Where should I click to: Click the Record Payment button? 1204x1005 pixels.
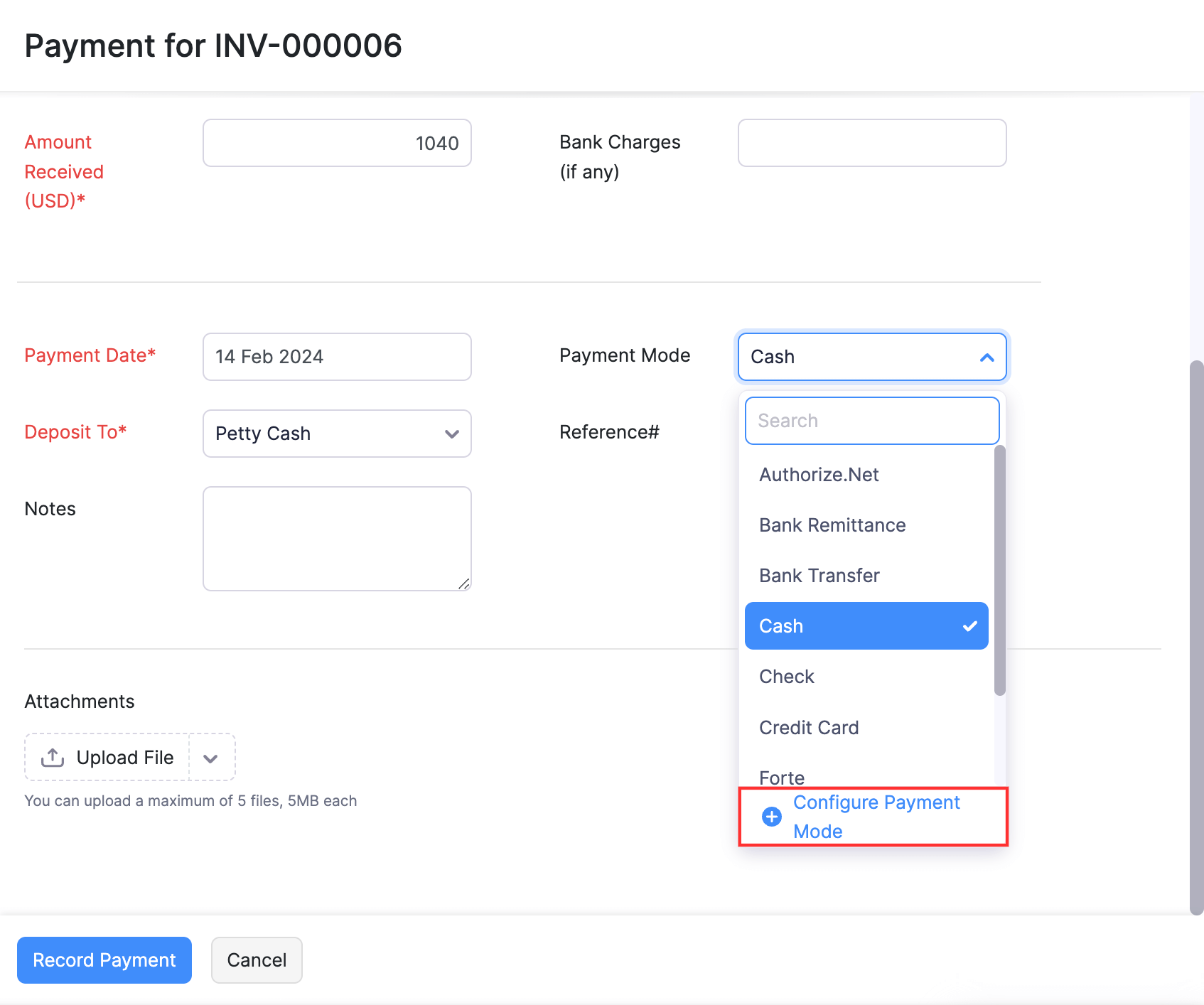click(x=104, y=960)
